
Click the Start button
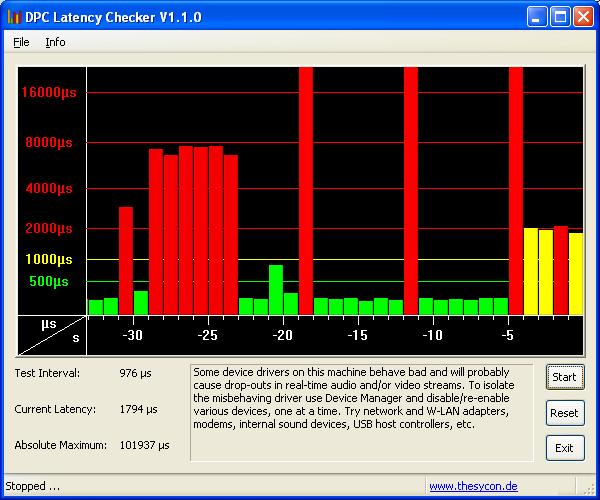[x=565, y=377]
